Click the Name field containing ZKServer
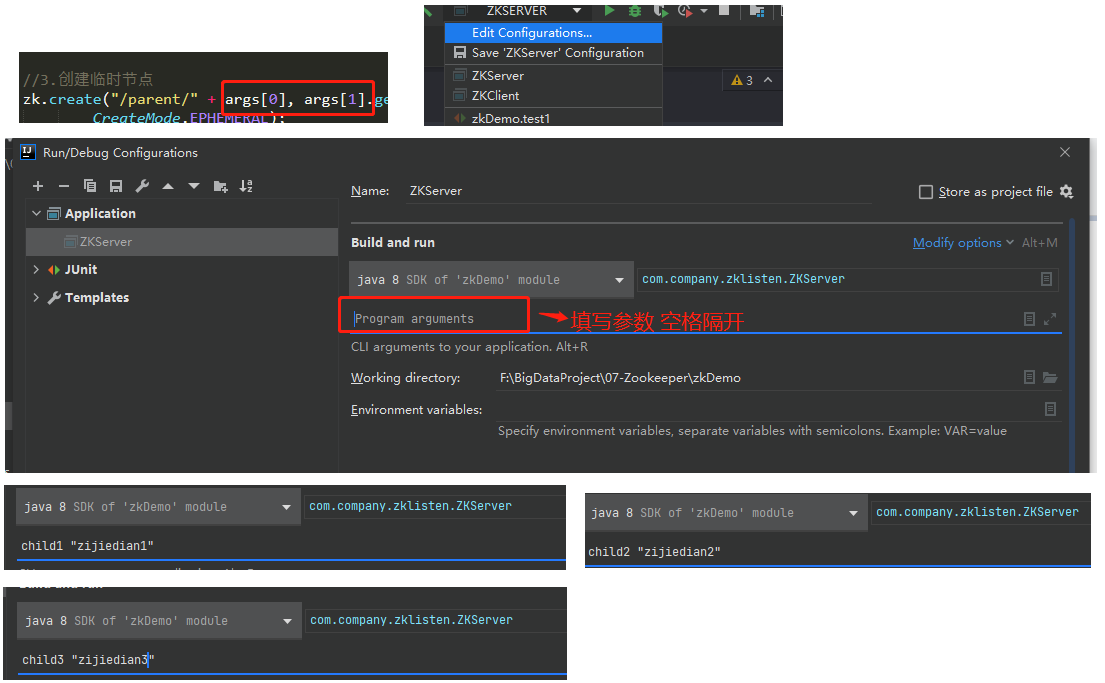Viewport: 1105px width, 683px height. [x=638, y=191]
